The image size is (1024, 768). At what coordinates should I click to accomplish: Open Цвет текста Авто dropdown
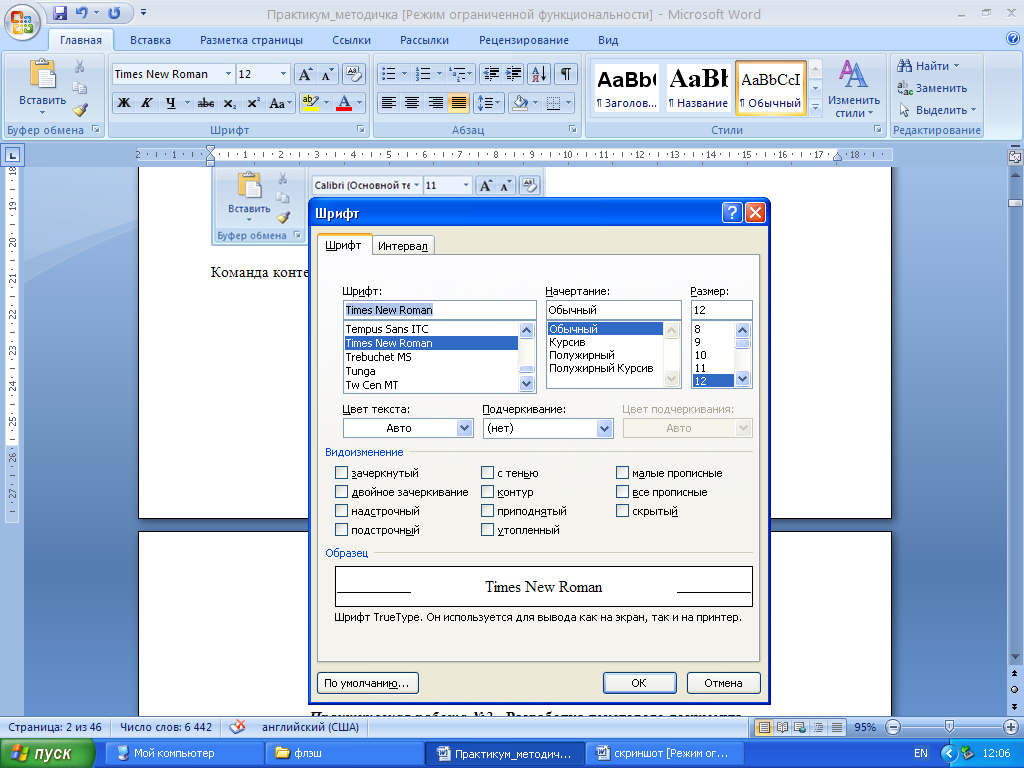click(464, 428)
